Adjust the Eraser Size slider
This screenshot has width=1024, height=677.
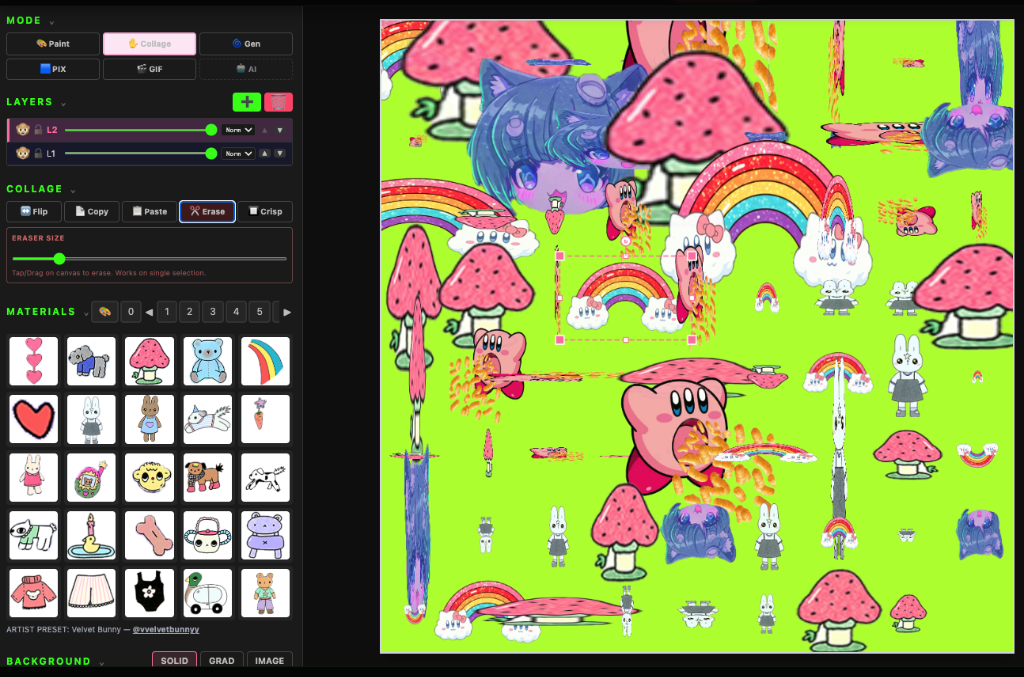pos(60,258)
